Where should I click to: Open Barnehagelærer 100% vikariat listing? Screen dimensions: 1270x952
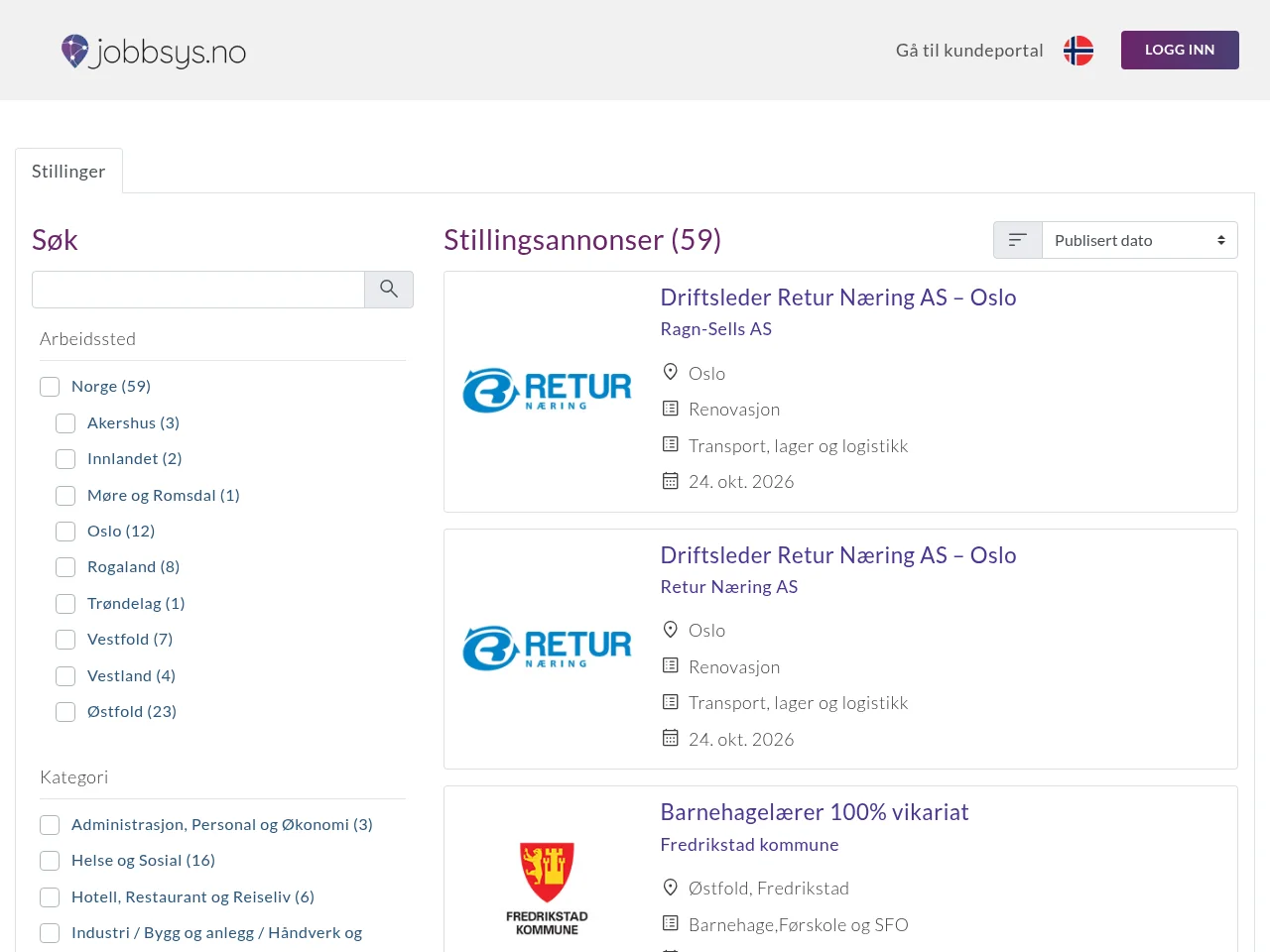pyautogui.click(x=815, y=812)
